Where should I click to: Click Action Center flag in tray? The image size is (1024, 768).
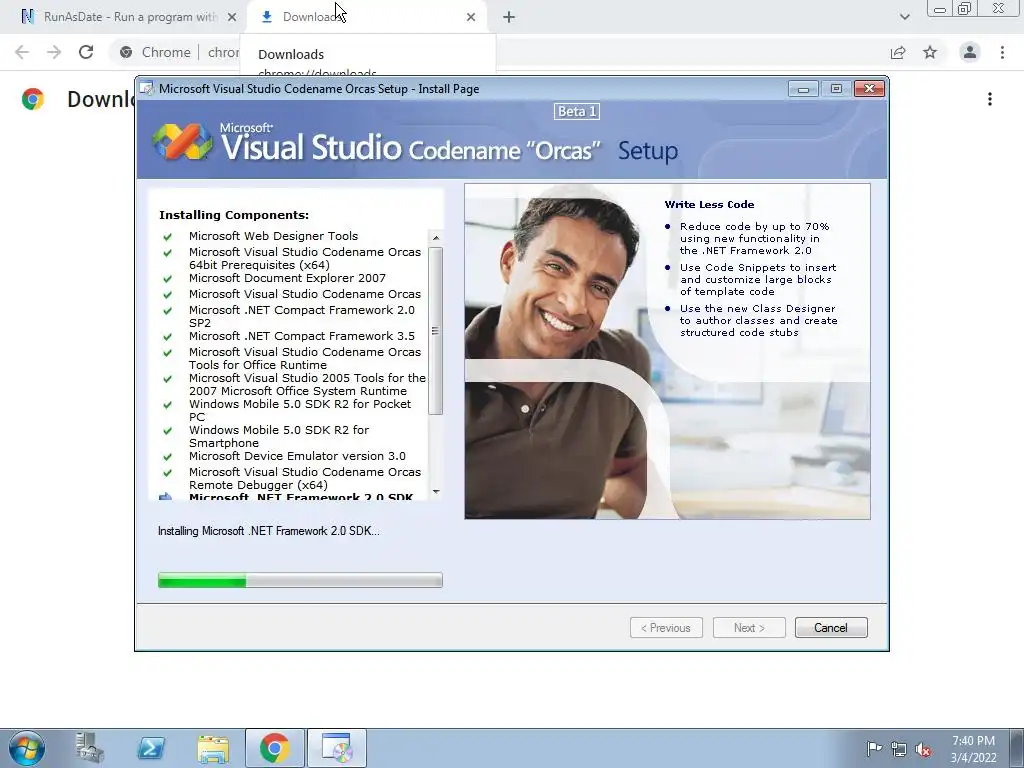874,748
